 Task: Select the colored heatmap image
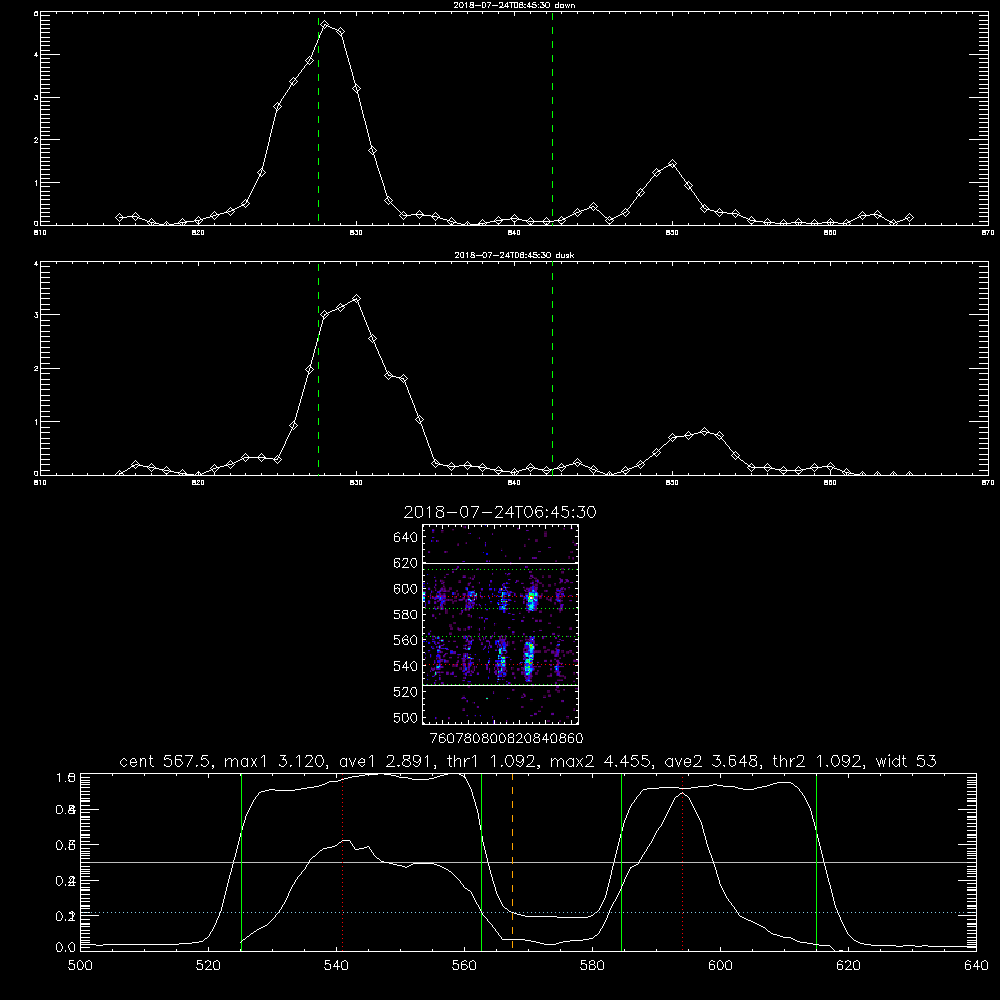(501, 624)
